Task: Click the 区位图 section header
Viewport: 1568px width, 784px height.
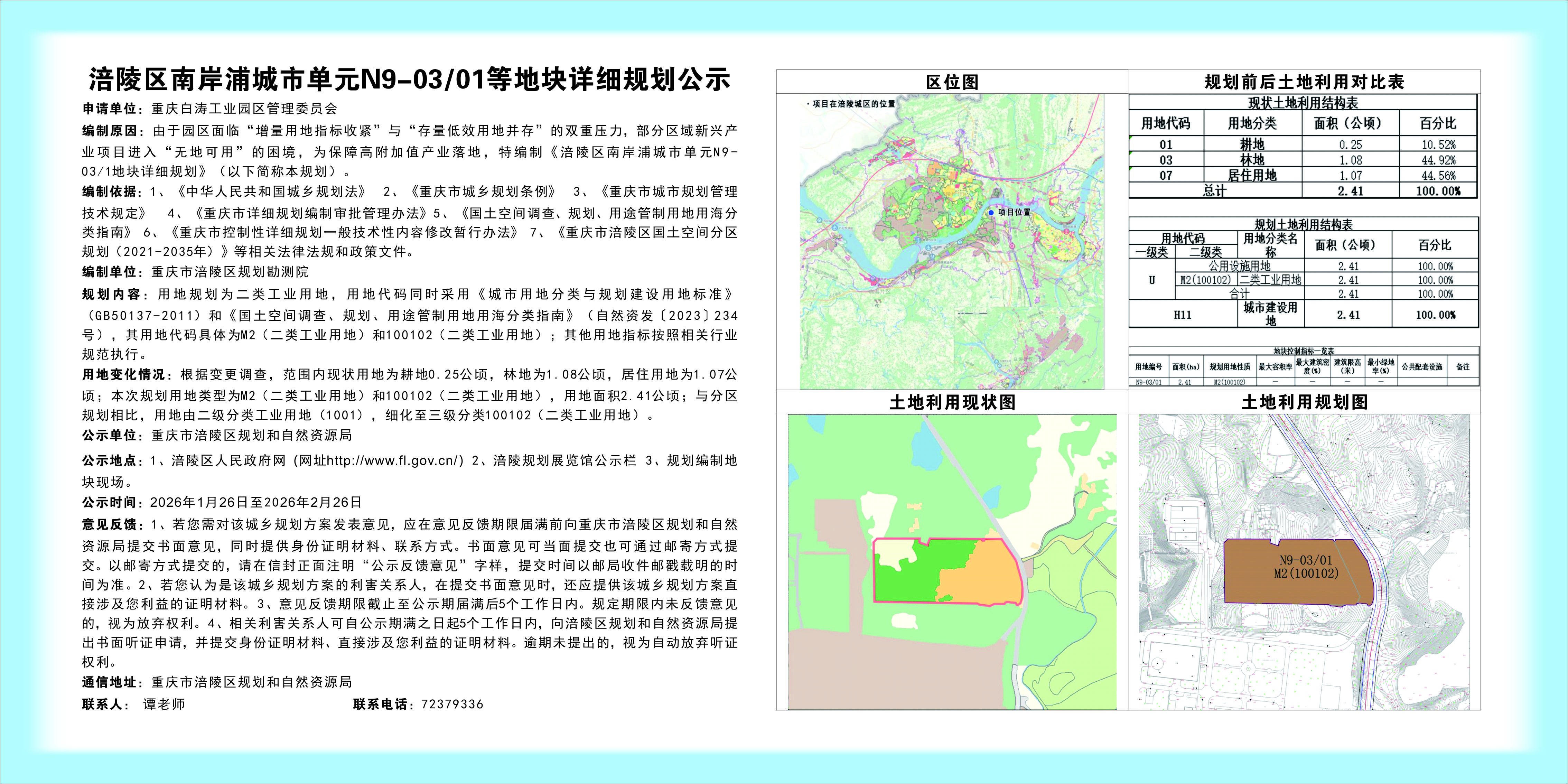Action: (952, 82)
